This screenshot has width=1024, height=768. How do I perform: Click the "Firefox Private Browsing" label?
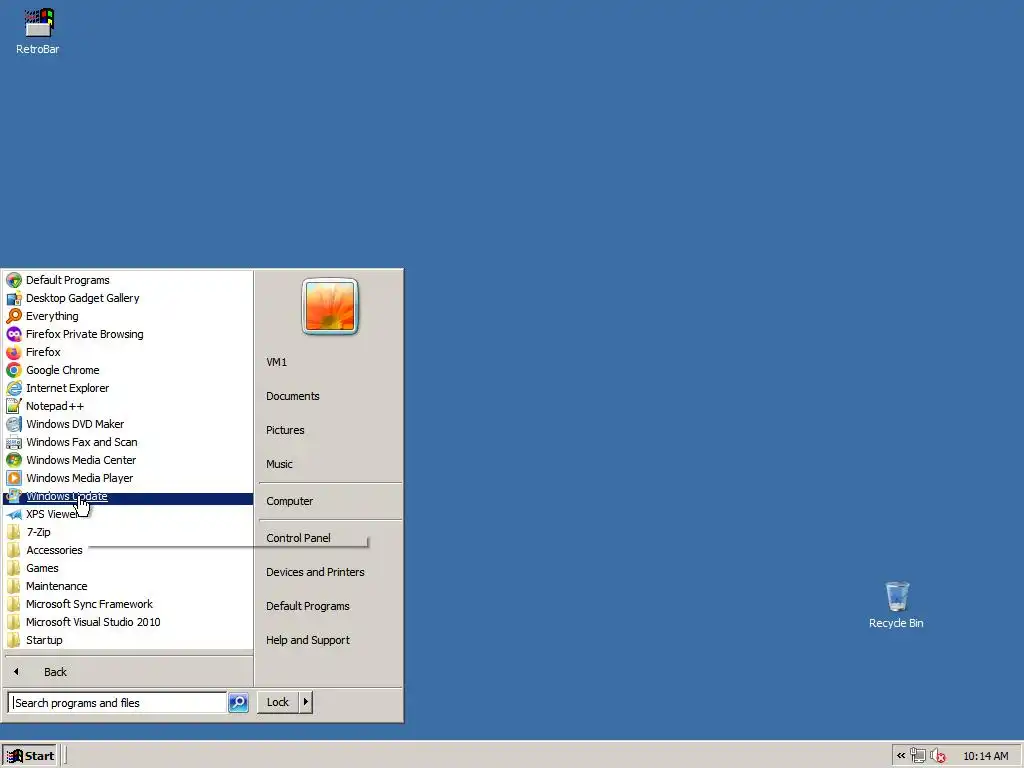coord(85,334)
